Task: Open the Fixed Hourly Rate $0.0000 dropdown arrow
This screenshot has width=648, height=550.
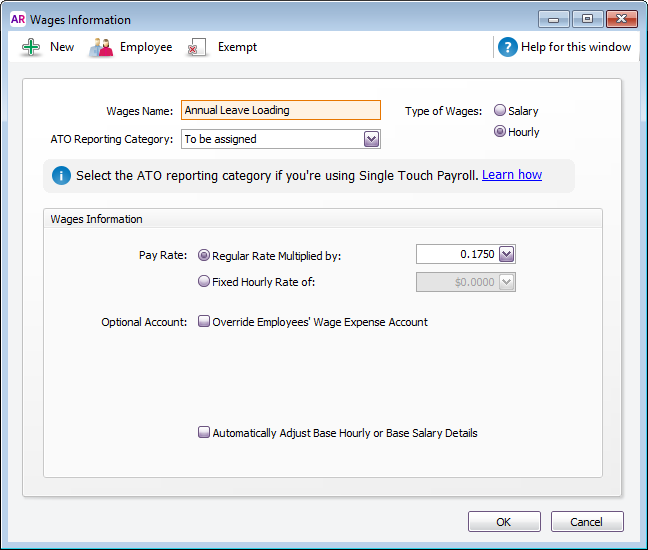Action: coord(506,282)
